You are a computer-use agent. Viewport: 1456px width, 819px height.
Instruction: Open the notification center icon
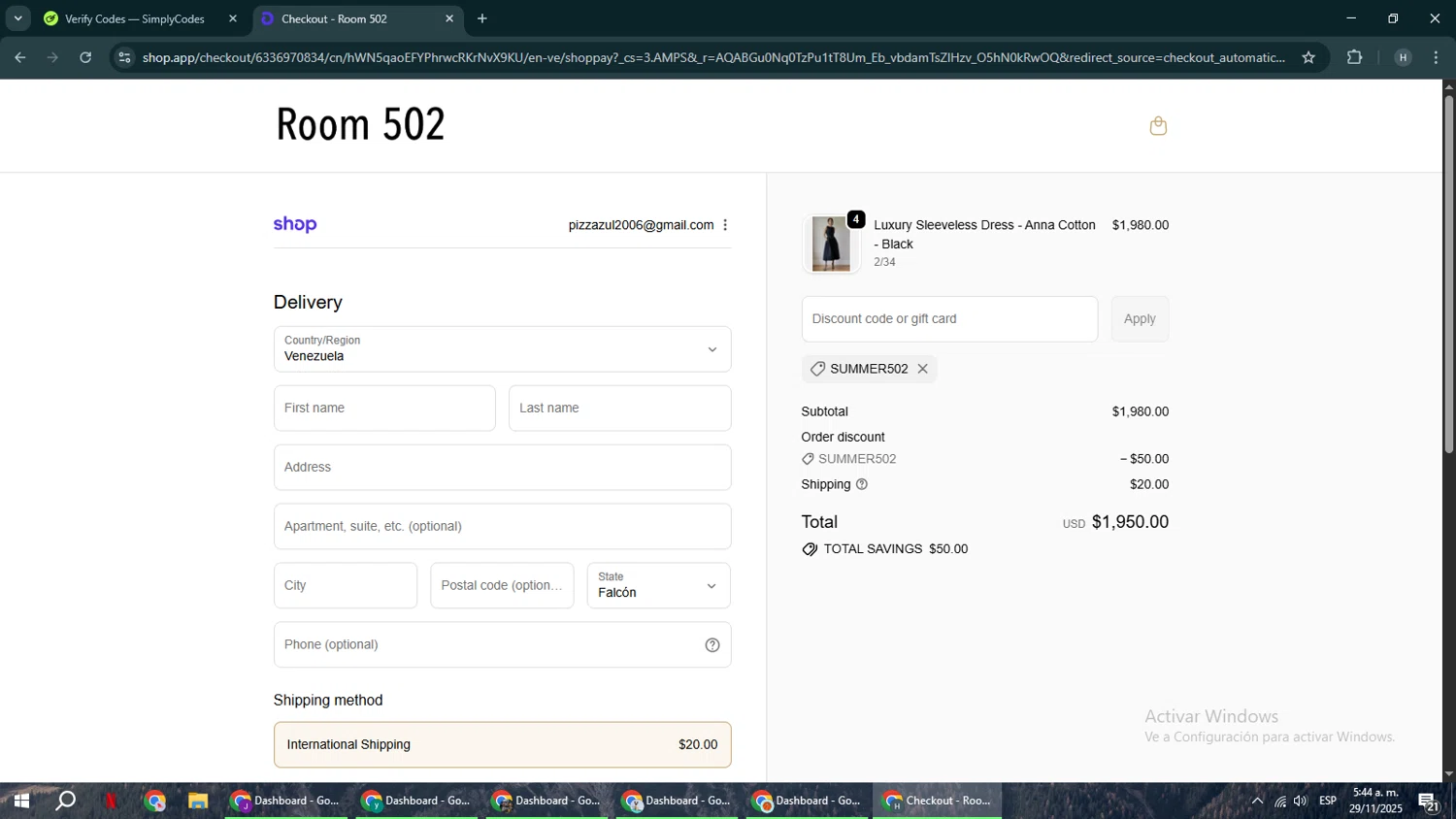point(1429,802)
